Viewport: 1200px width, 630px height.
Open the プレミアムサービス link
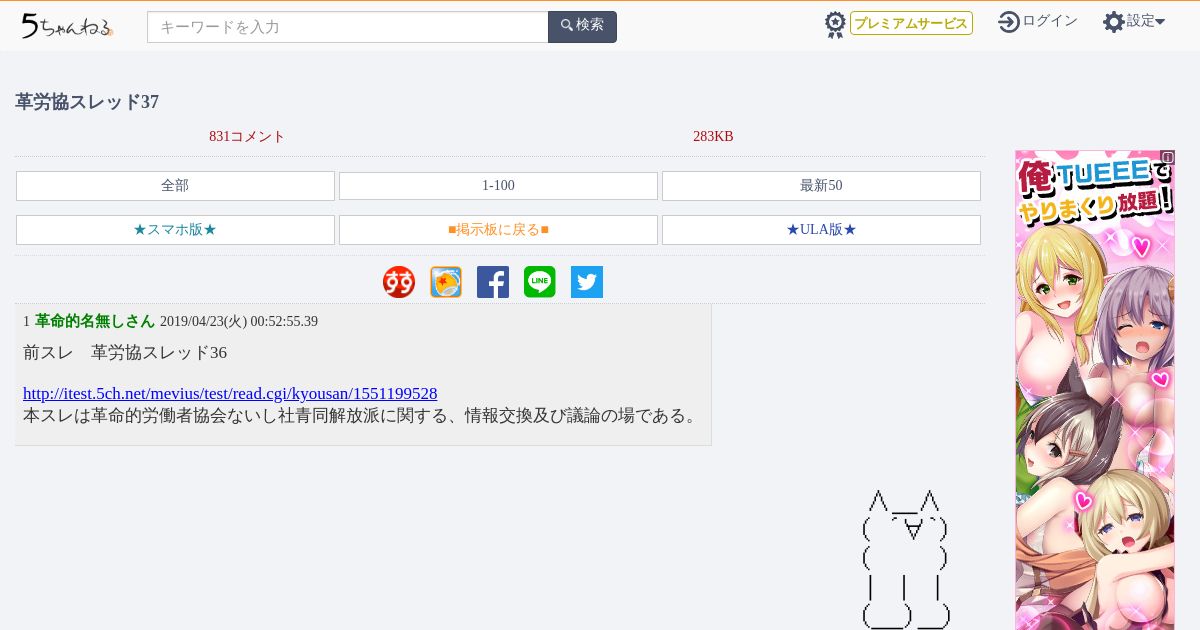tap(911, 23)
